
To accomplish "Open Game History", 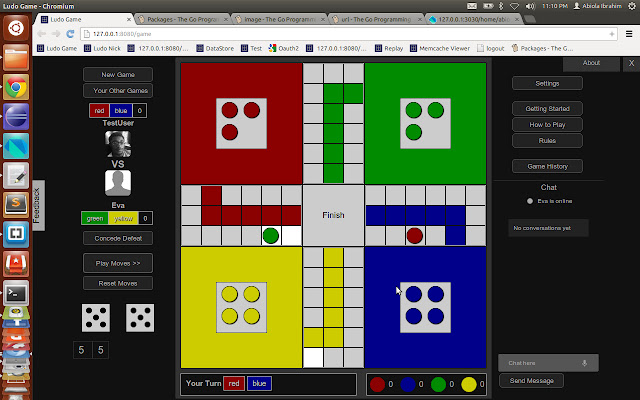I will point(547,166).
